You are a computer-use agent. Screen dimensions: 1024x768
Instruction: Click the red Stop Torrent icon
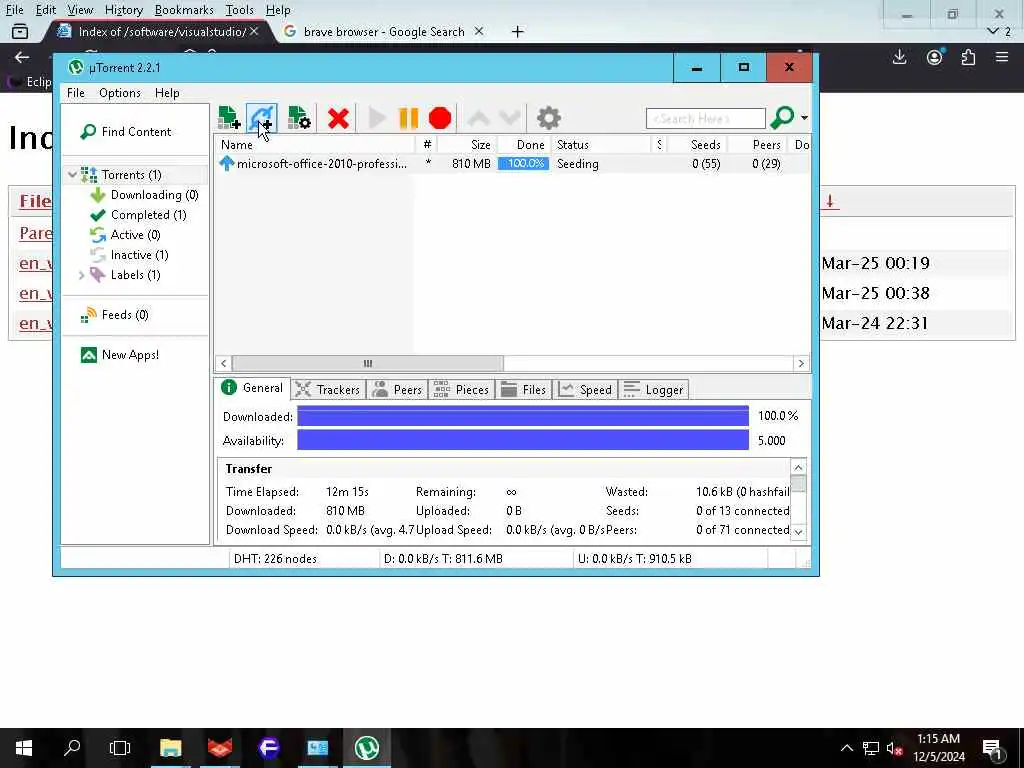point(440,118)
